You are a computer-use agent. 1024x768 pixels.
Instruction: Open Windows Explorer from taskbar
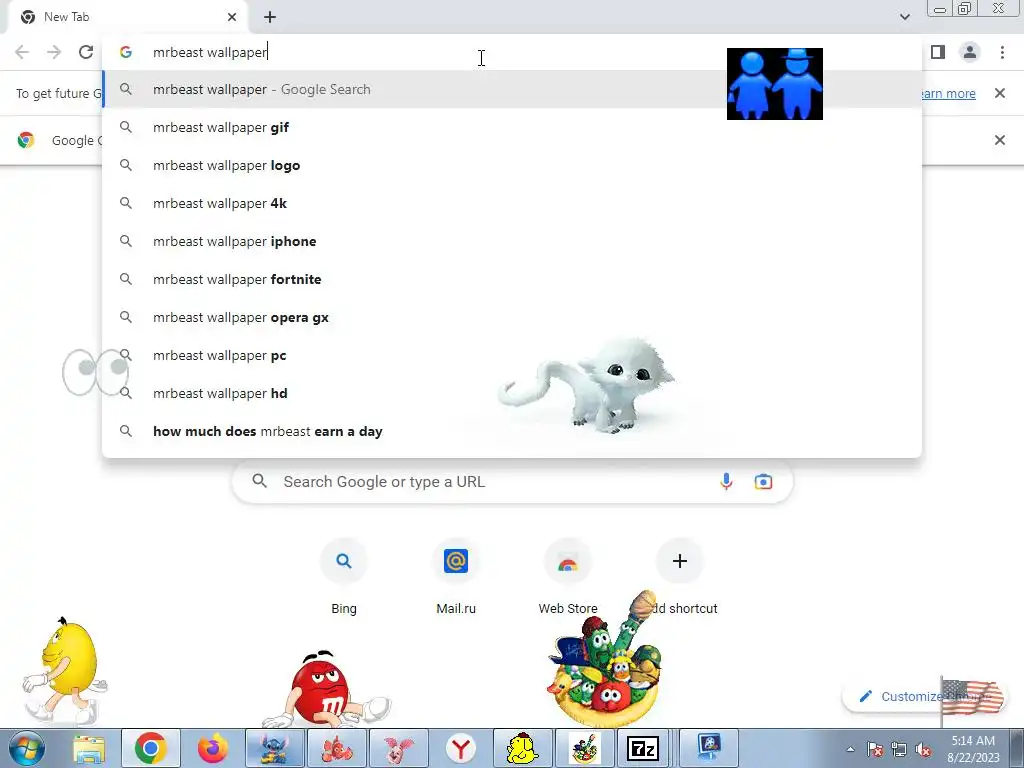89,748
